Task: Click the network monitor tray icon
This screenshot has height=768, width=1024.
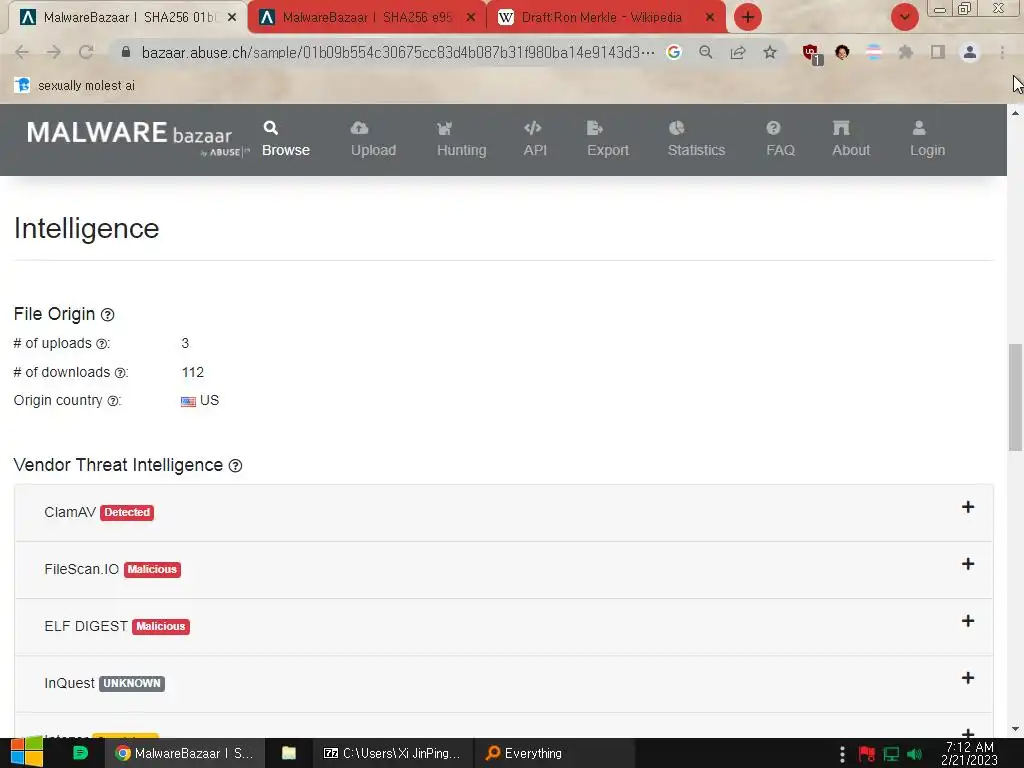Action: point(891,754)
